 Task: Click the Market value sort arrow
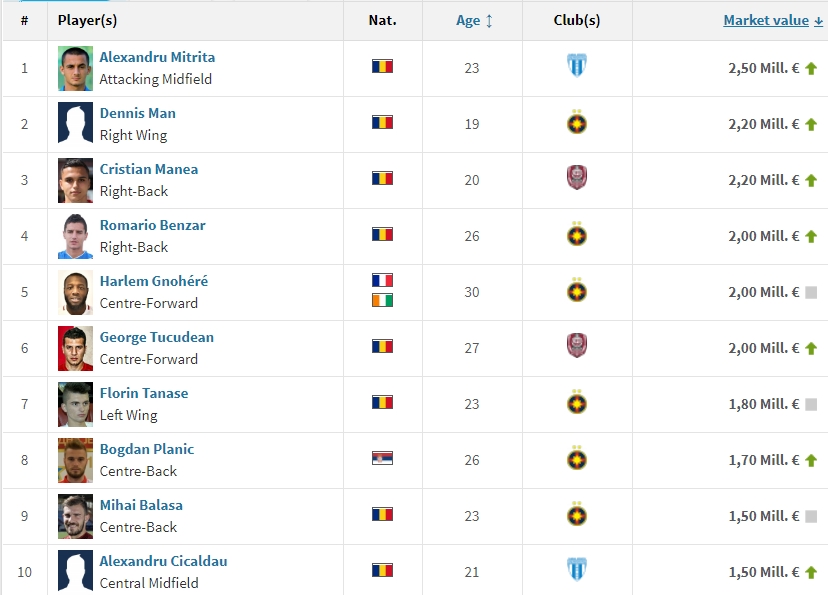click(x=817, y=20)
